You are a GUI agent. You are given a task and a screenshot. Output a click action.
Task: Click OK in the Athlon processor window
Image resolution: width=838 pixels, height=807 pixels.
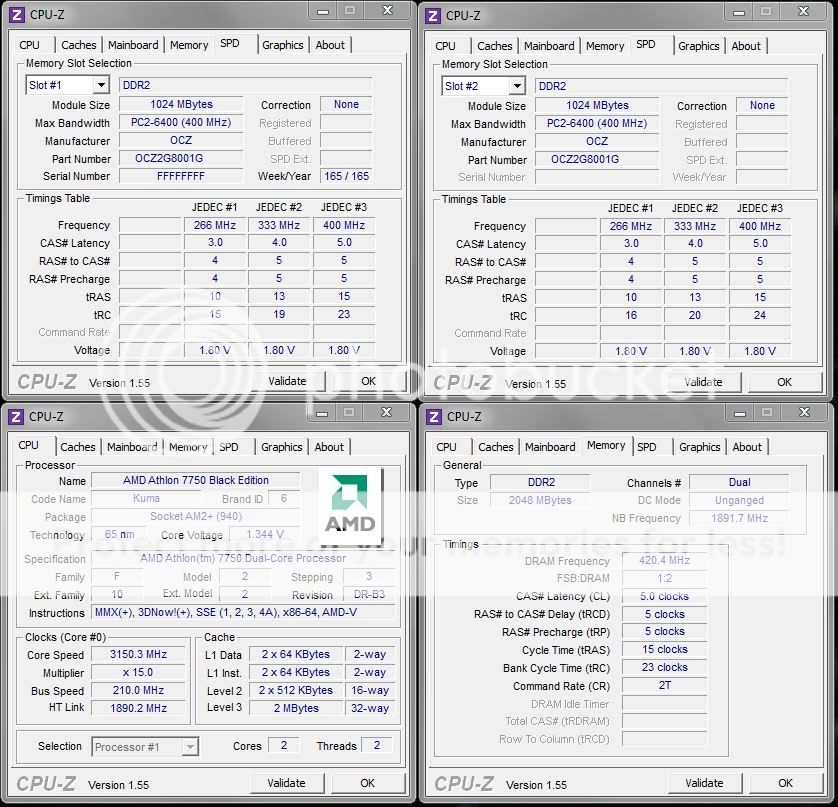tap(368, 783)
